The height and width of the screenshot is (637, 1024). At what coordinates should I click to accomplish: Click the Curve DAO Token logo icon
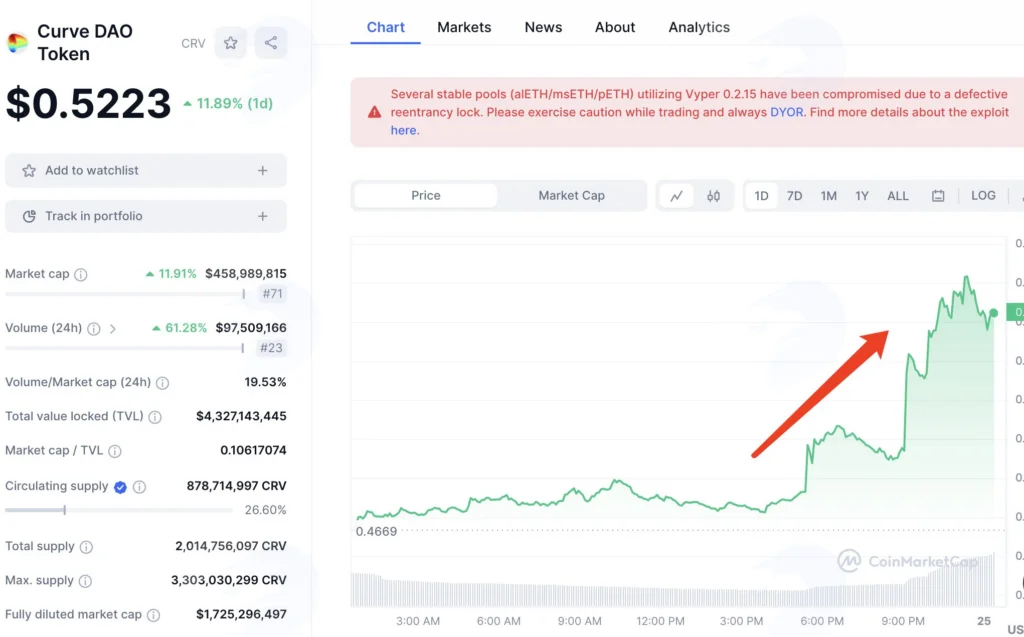17,43
